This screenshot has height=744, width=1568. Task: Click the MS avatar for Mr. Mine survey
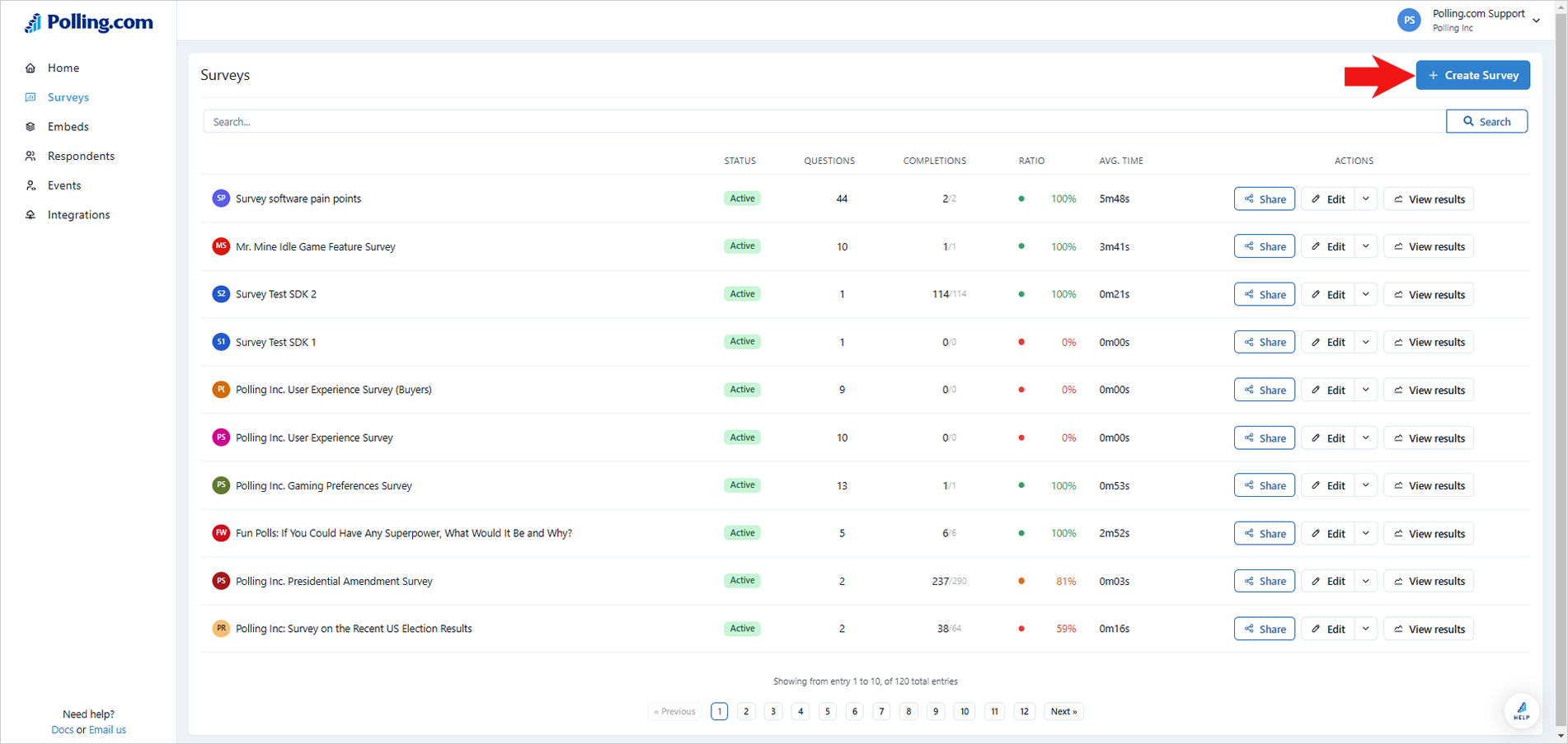[221, 246]
